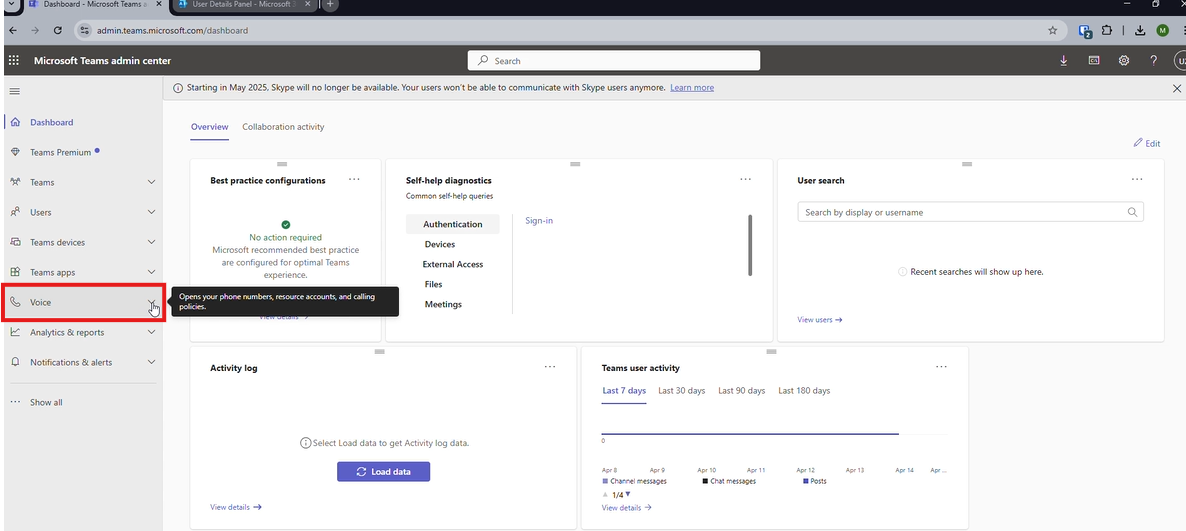Expand the Teams apps section chevron
Viewport: 1186px width, 531px height.
click(x=151, y=272)
